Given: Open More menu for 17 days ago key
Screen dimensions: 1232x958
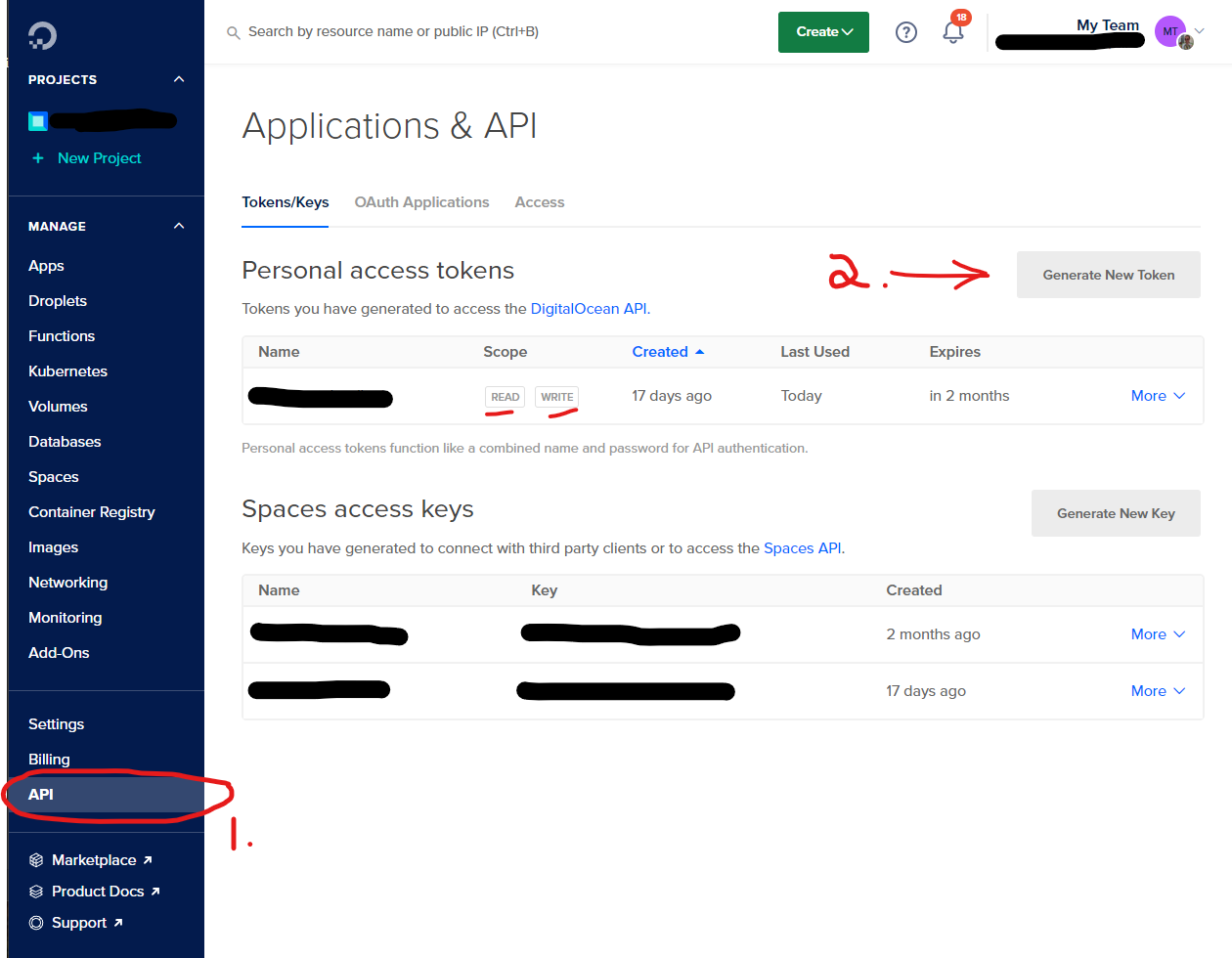Looking at the screenshot, I should point(1158,691).
